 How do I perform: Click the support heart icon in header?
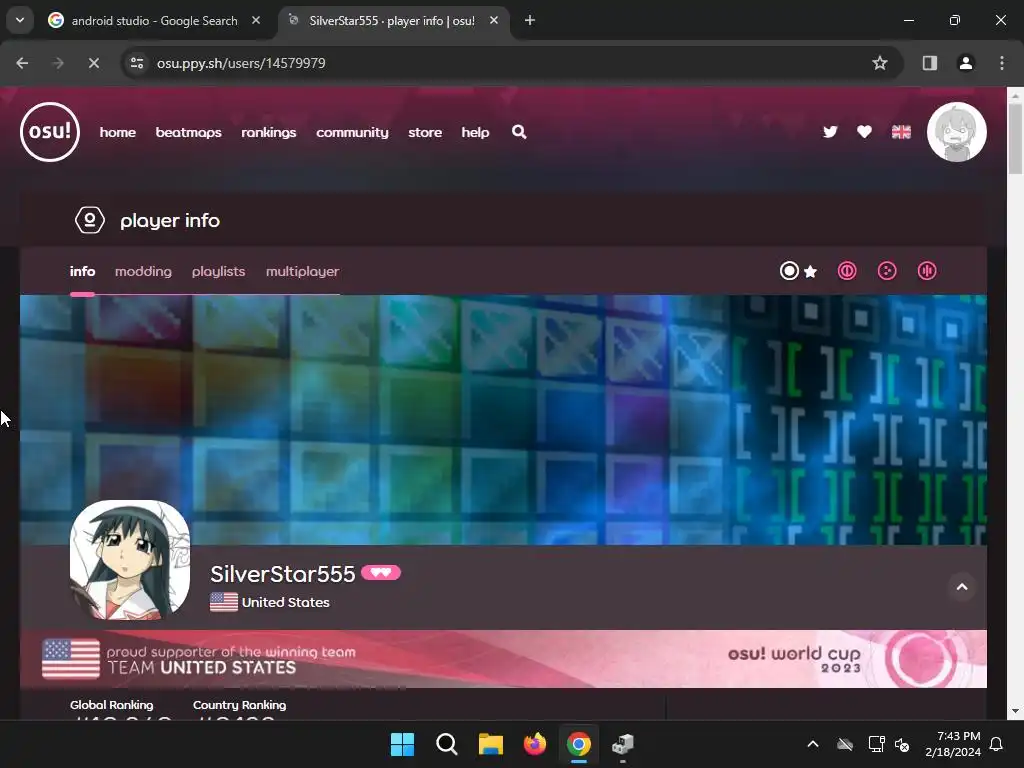pos(864,132)
